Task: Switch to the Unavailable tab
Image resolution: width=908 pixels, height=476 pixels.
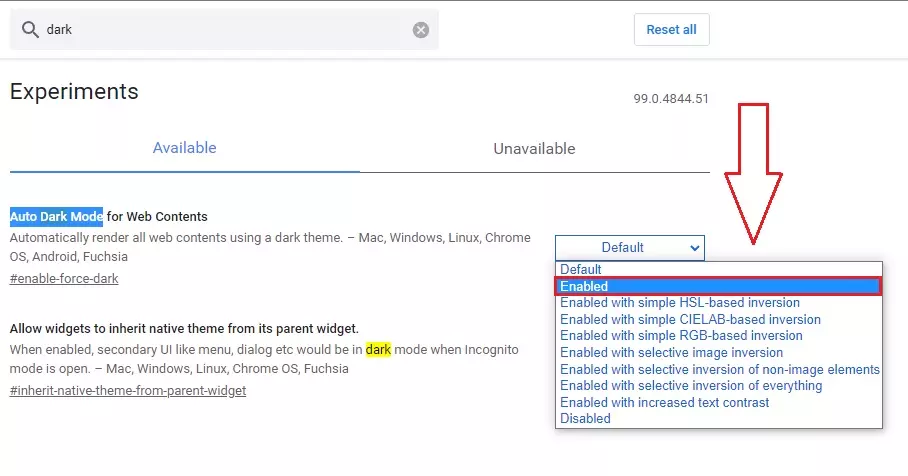Action: [x=534, y=149]
